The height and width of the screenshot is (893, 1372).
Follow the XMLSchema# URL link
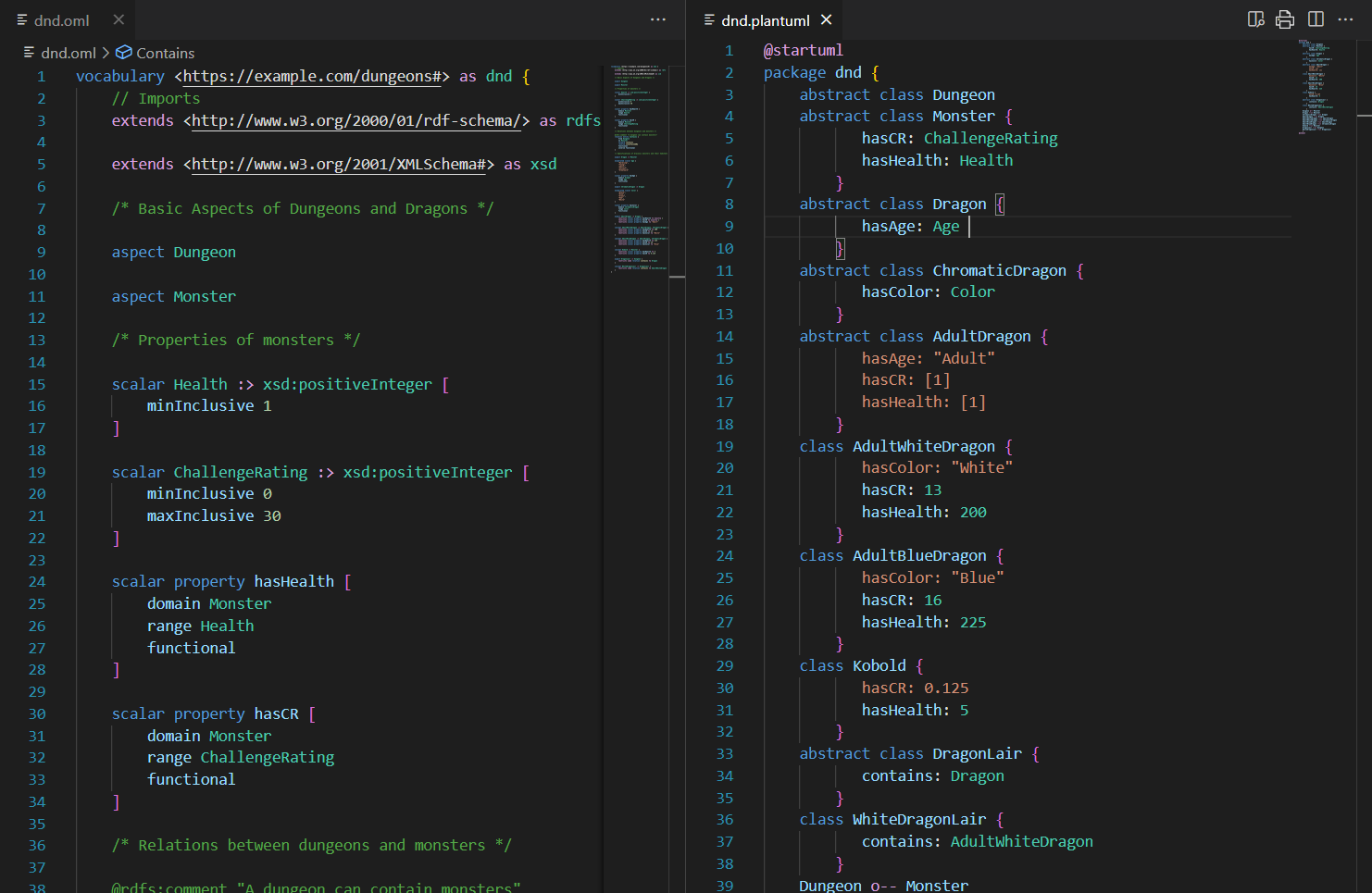(339, 164)
